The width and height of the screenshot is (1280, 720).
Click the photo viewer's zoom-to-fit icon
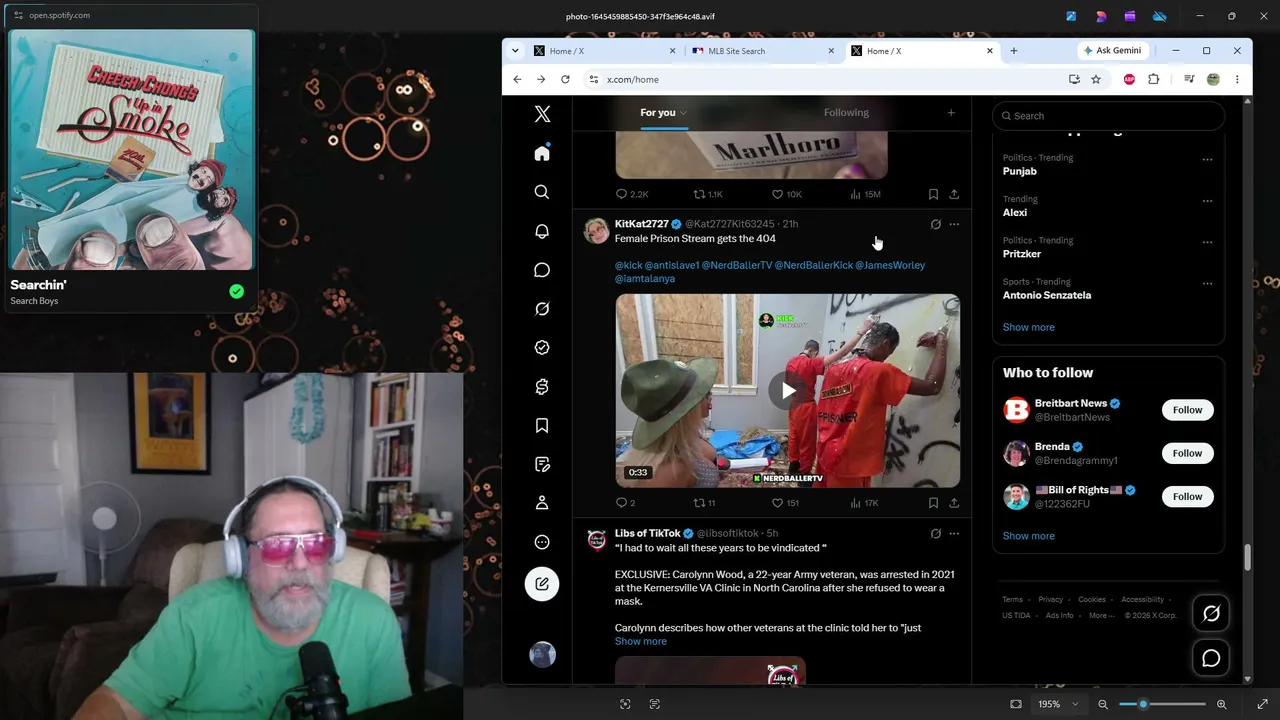[1016, 704]
